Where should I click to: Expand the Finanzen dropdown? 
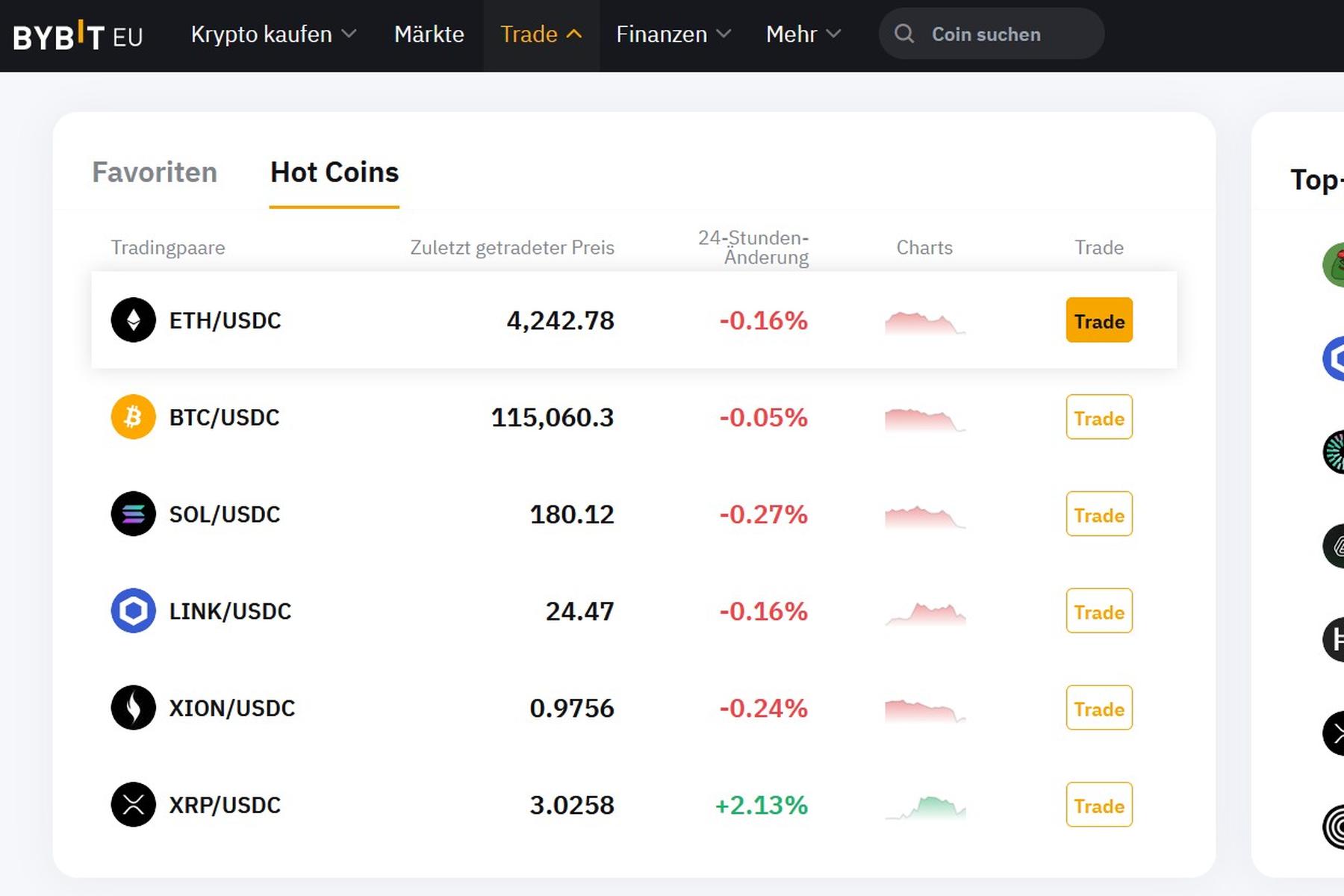coord(673,34)
